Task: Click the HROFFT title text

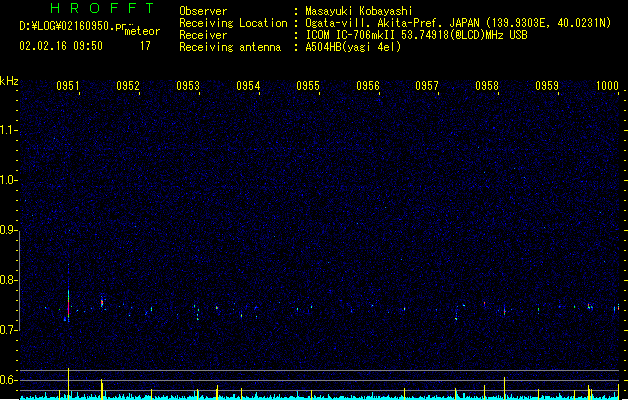Action: tap(102, 8)
